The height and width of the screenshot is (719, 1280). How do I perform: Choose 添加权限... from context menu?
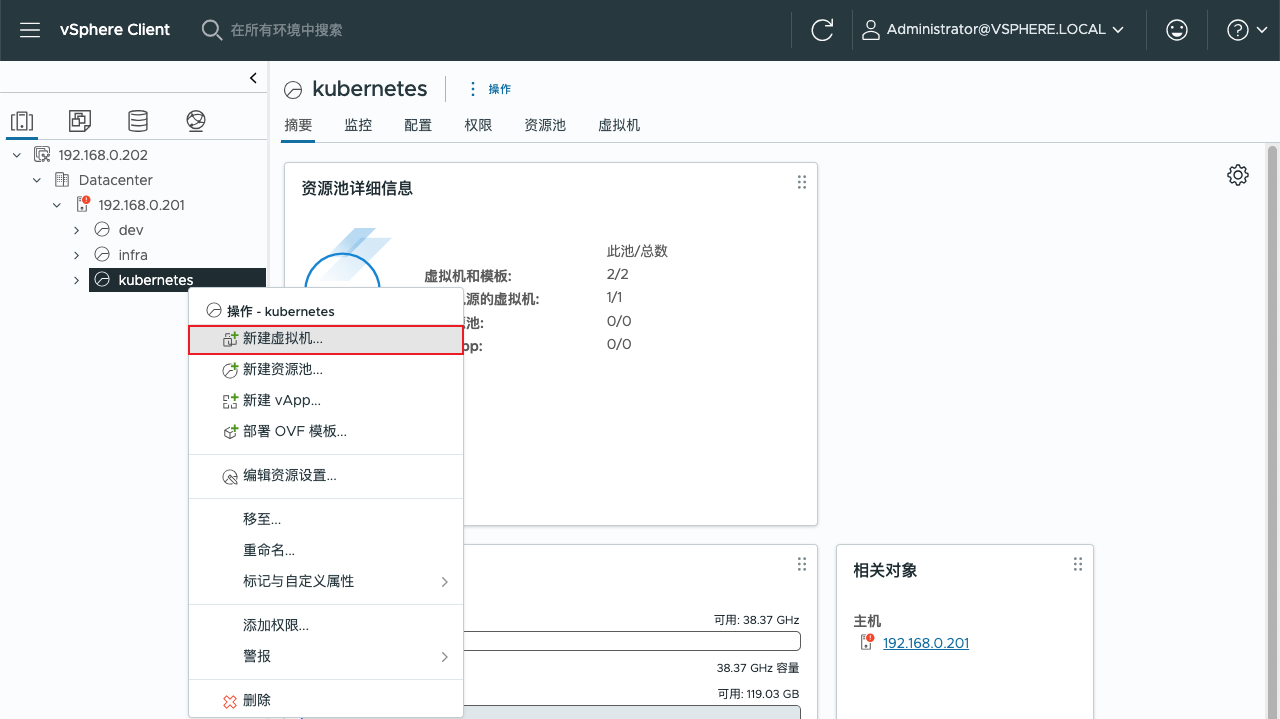tap(326, 626)
